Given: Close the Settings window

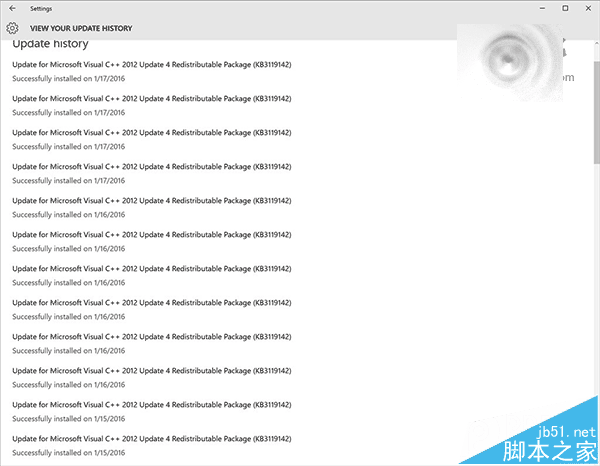Looking at the screenshot, I should click(588, 8).
